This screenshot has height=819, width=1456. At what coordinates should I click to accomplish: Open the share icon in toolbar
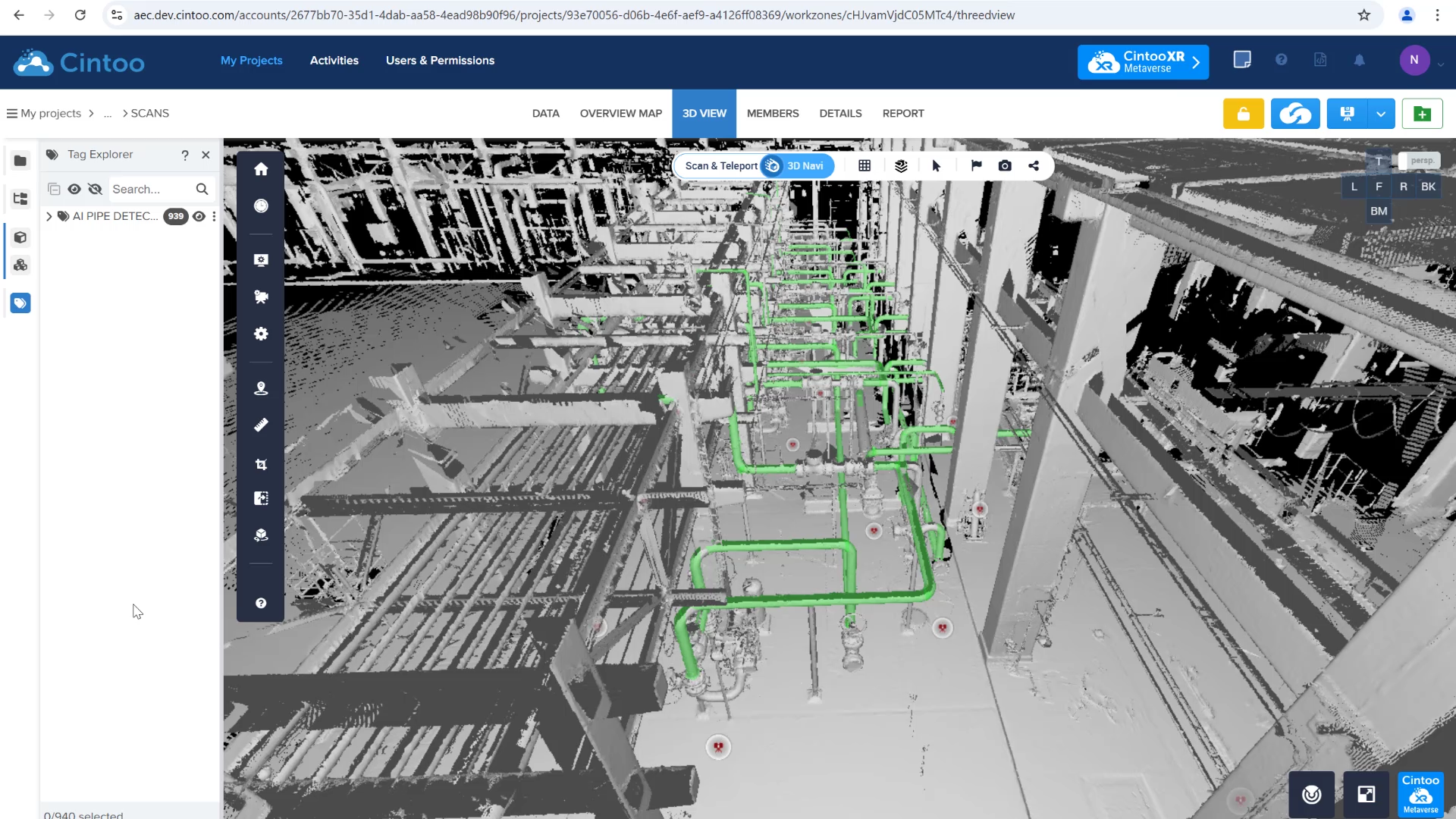[1034, 166]
